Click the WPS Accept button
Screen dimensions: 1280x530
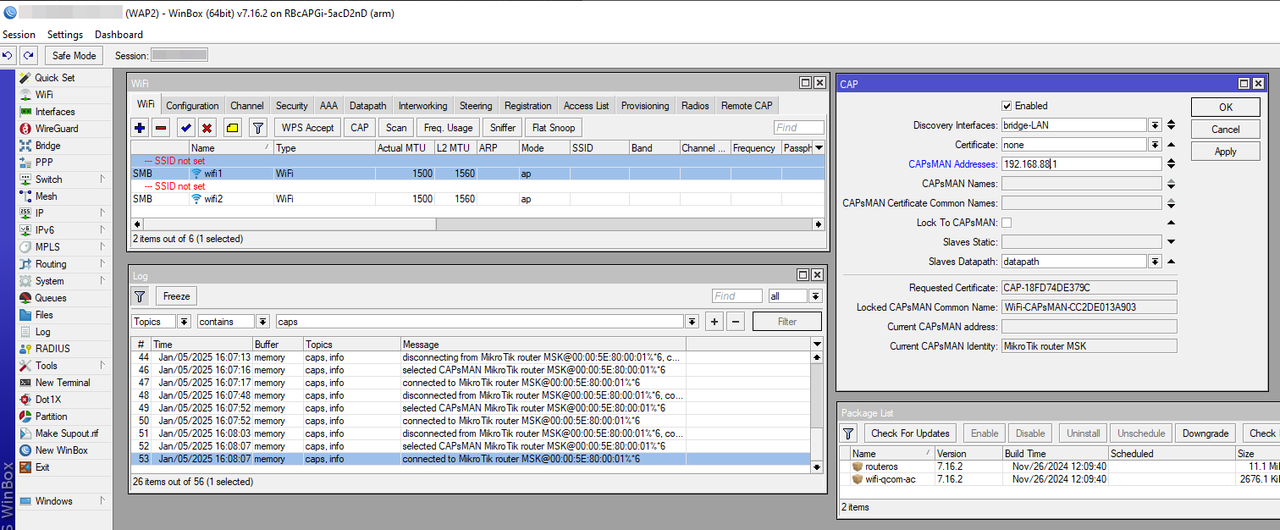coord(307,128)
